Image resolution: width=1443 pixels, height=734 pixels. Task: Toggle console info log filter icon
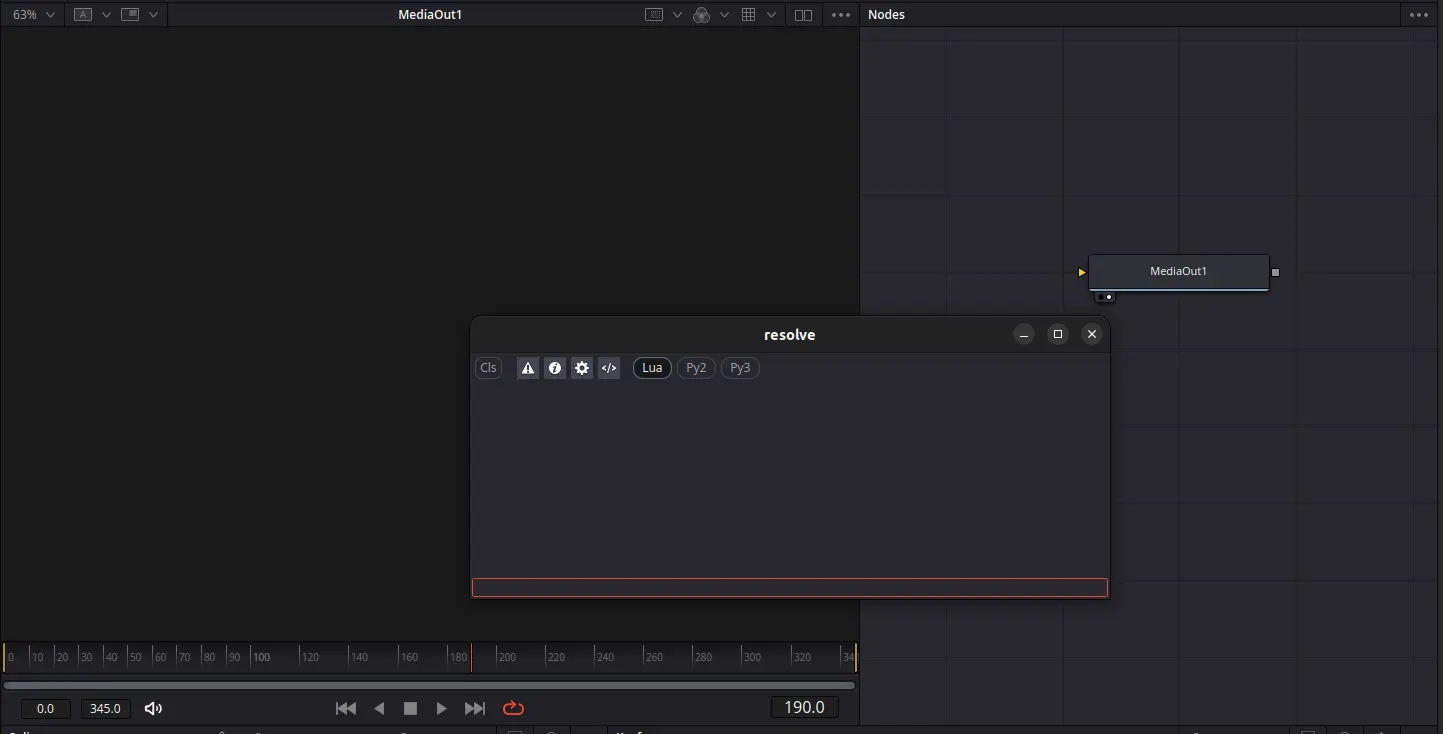(x=555, y=368)
